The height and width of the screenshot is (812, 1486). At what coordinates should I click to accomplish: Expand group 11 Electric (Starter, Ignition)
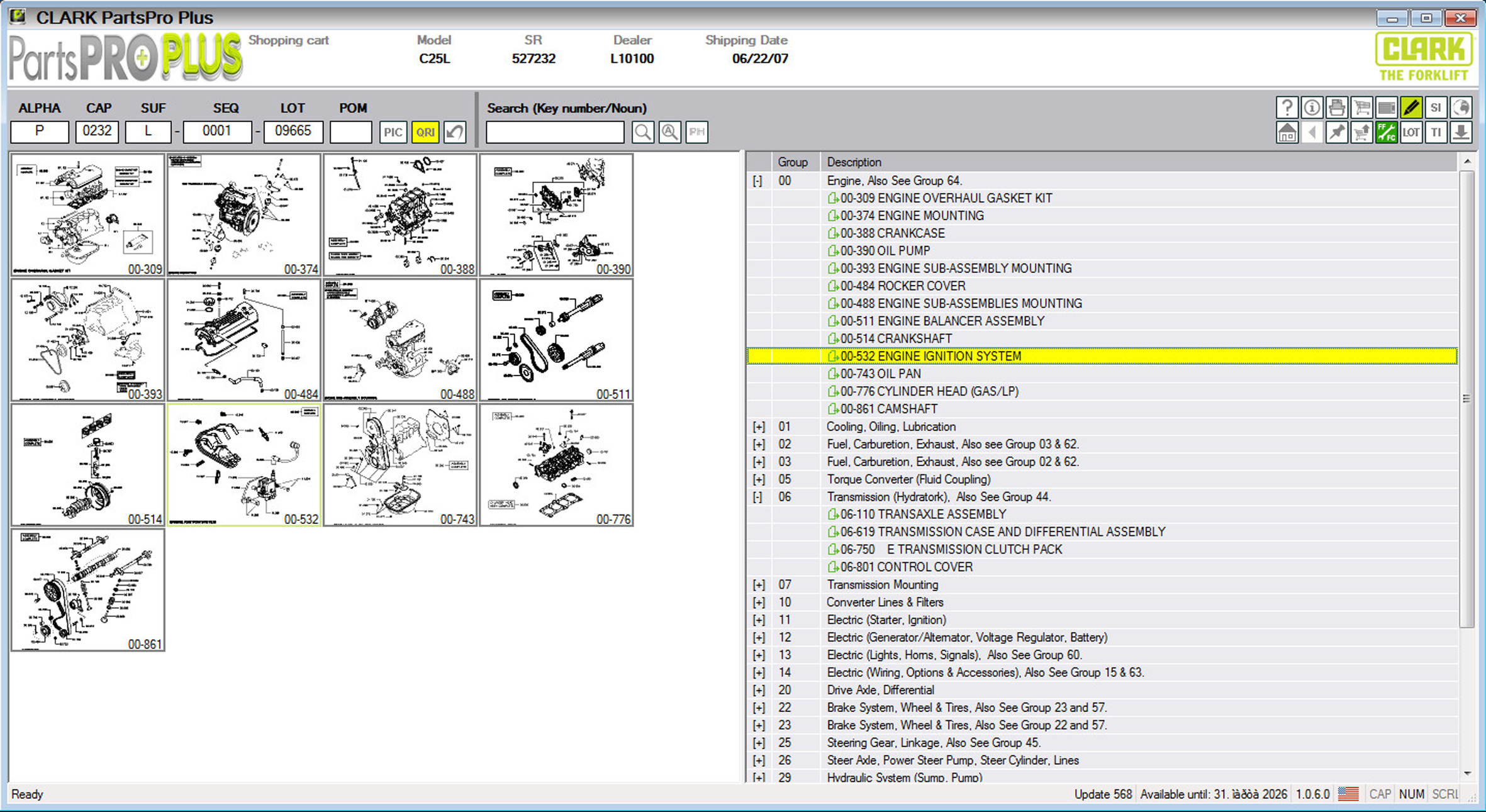pos(759,620)
